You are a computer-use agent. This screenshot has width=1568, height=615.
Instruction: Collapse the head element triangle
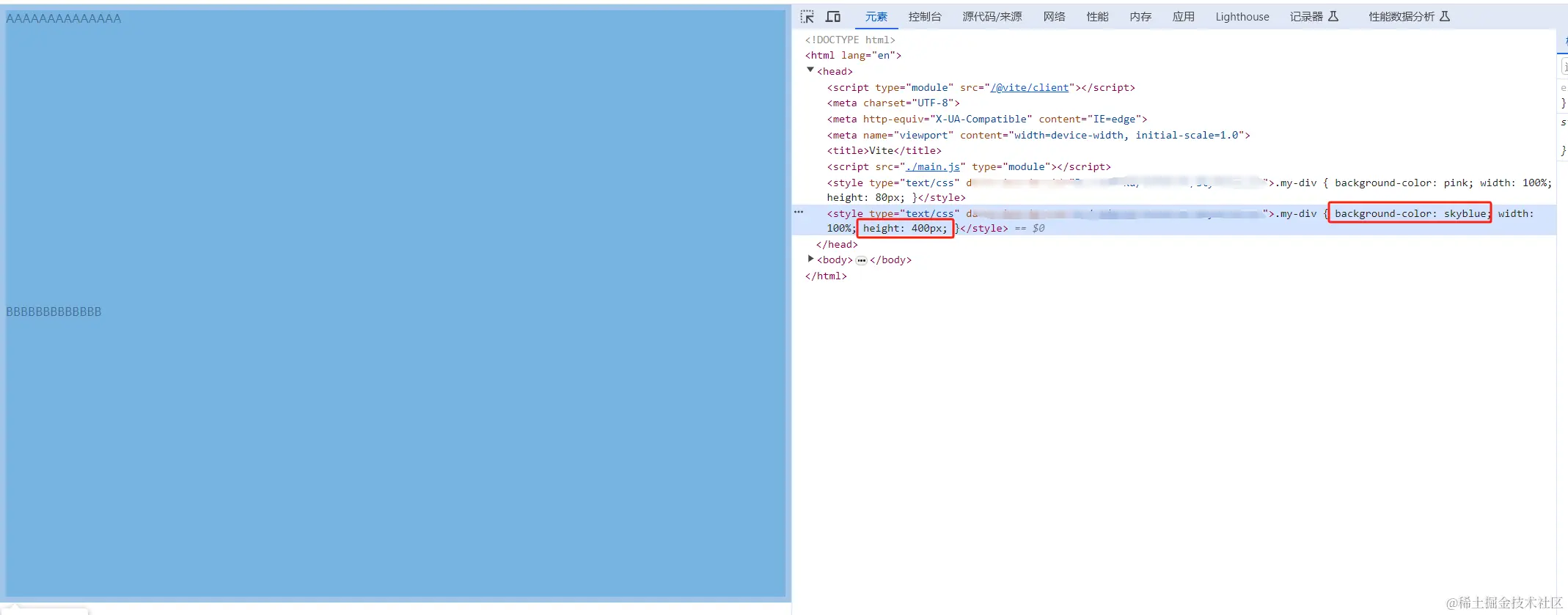810,70
